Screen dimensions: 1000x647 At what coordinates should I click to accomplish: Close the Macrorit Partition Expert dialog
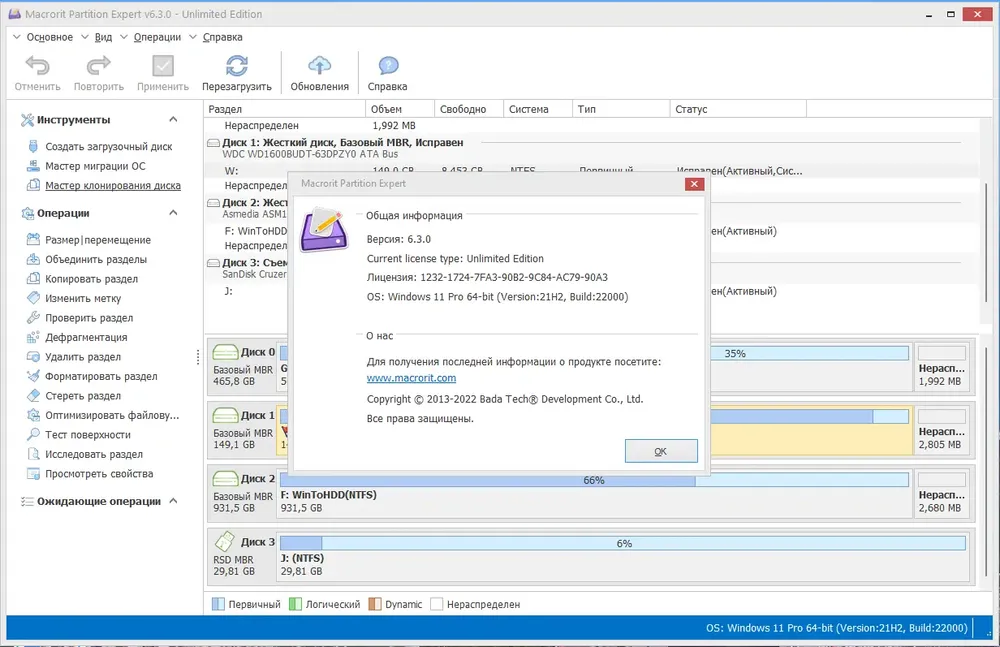(x=694, y=184)
